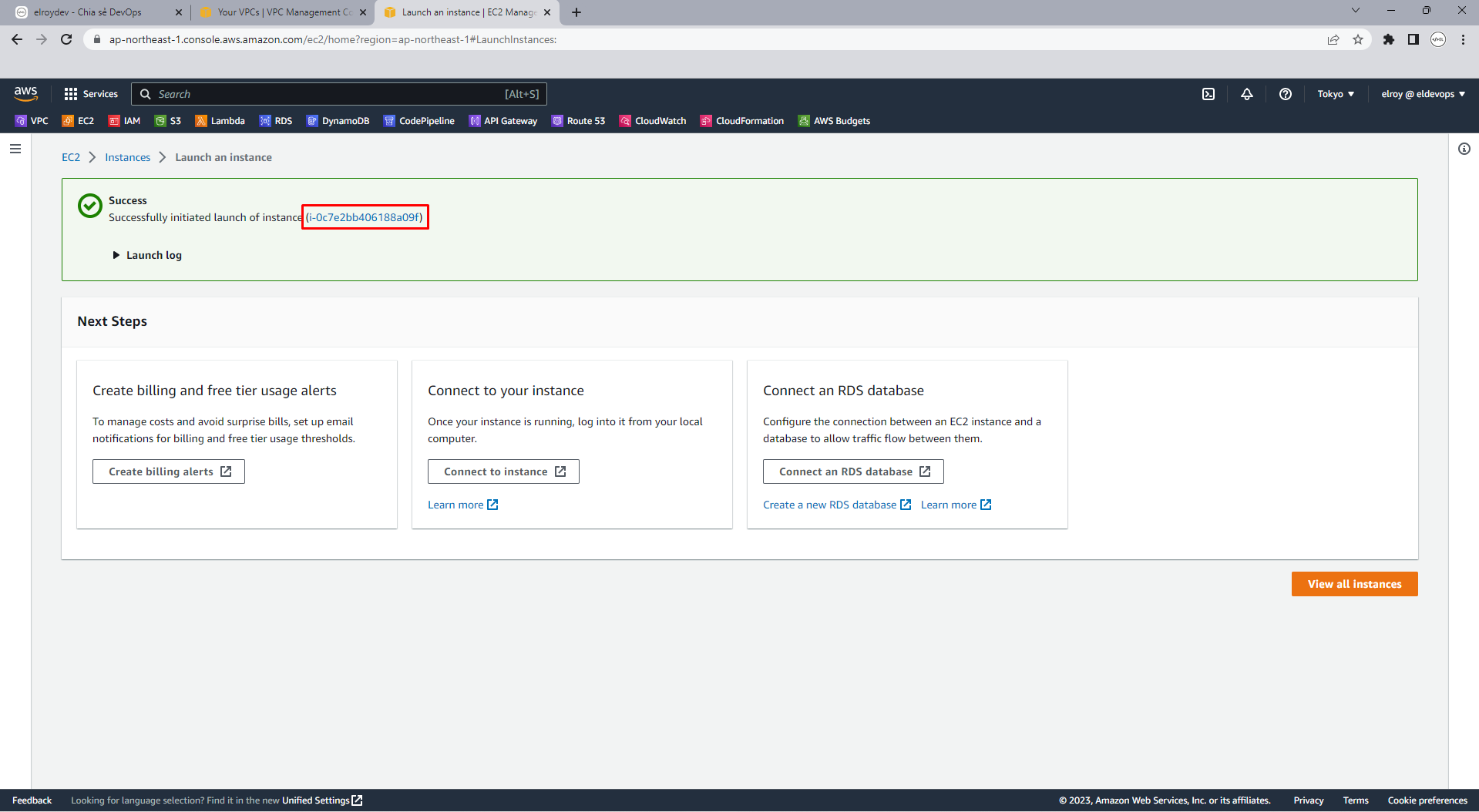Viewport: 1479px width, 812px height.
Task: Open Unified Settings footer link
Action: click(x=322, y=800)
